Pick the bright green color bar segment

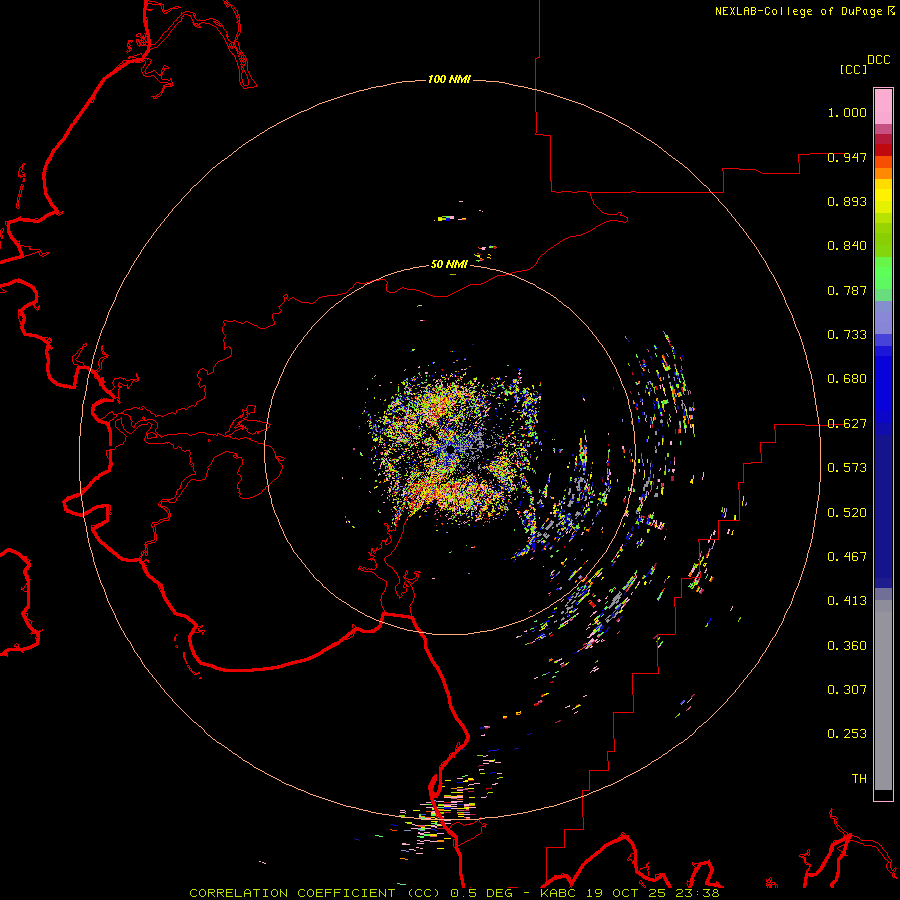[x=883, y=273]
